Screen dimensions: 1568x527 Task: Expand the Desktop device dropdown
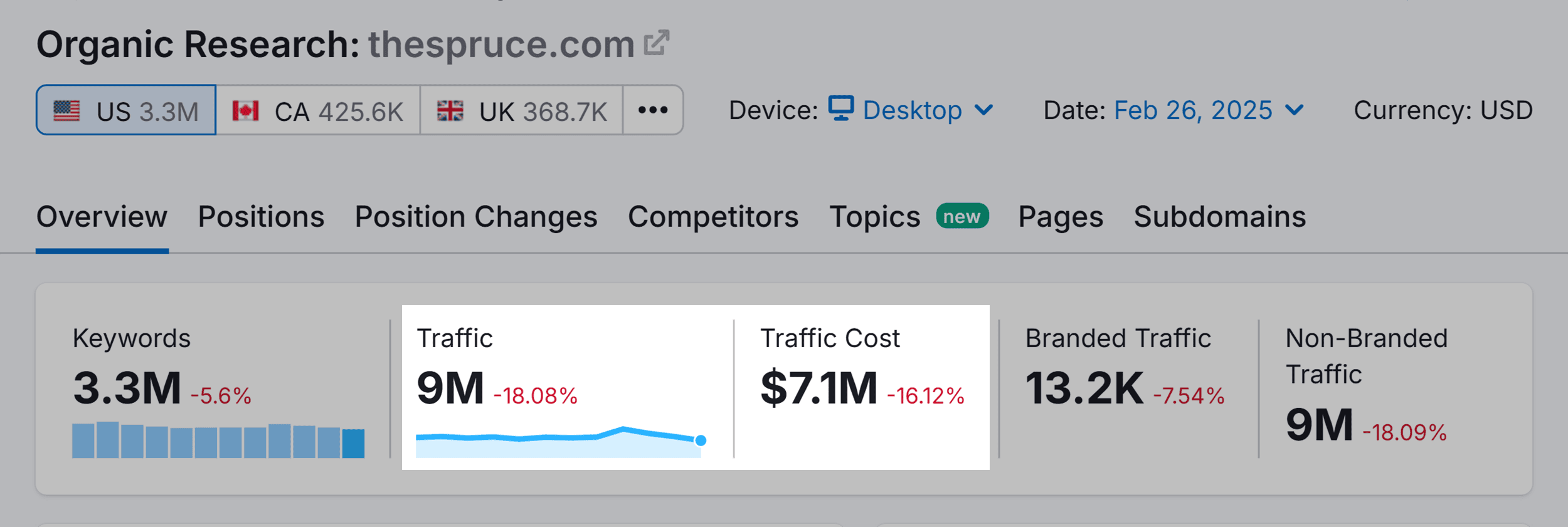[911, 110]
